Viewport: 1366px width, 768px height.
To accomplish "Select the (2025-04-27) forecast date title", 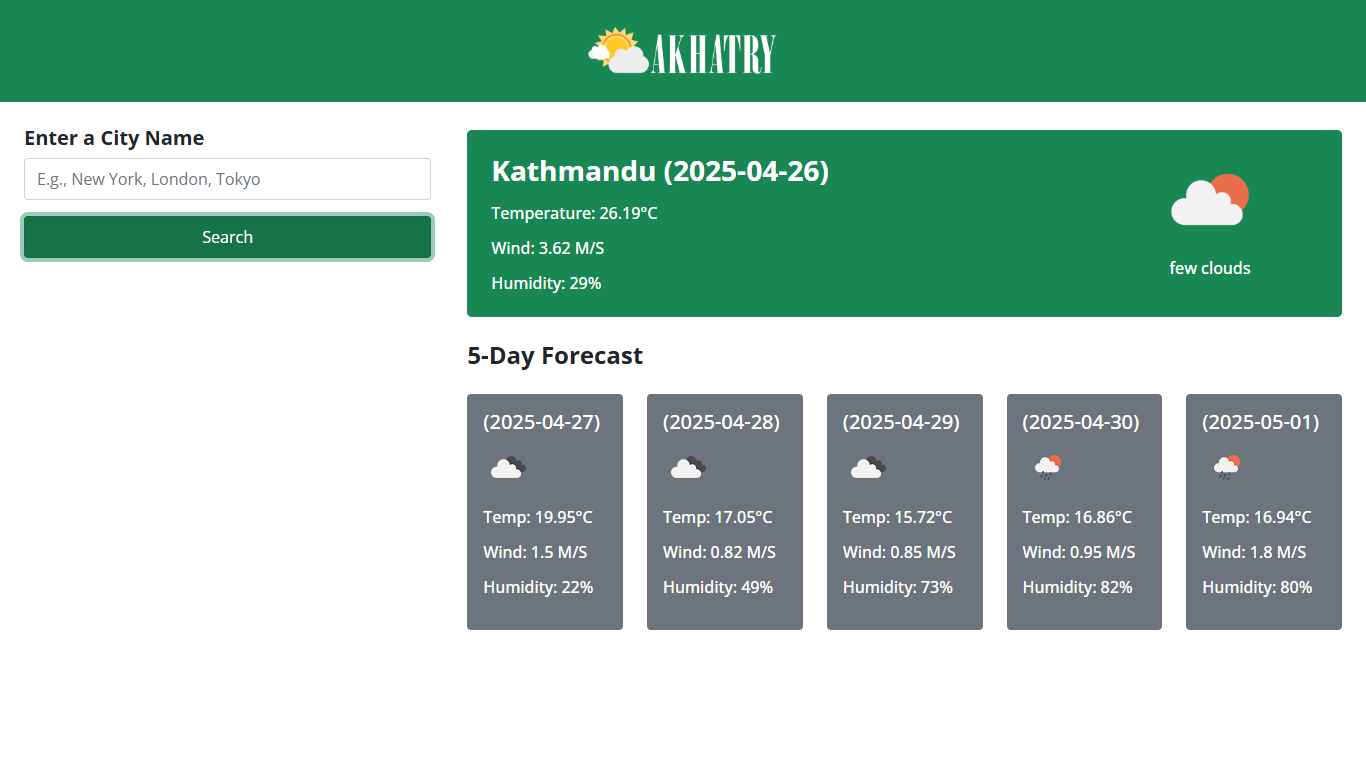I will click(541, 422).
